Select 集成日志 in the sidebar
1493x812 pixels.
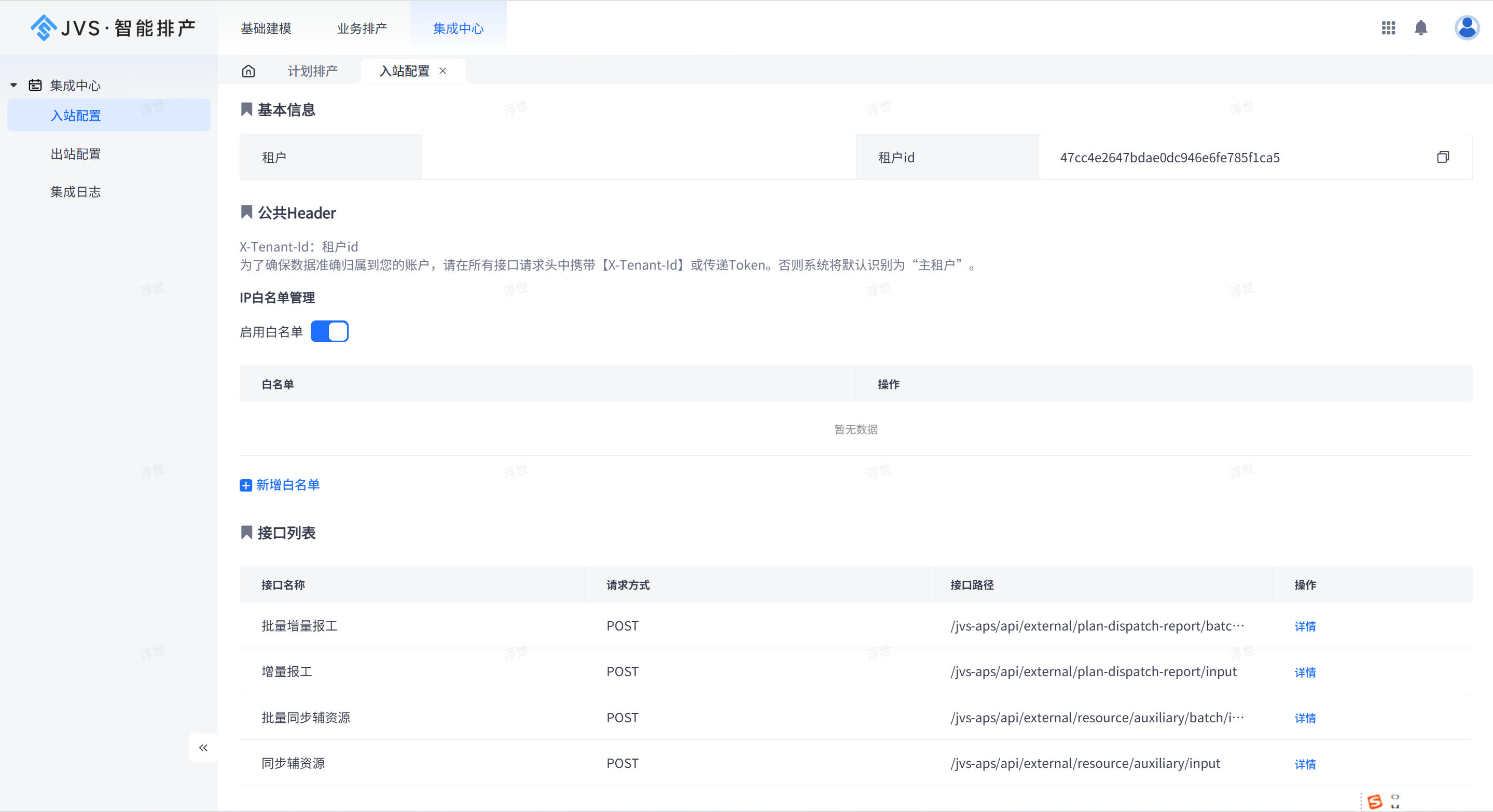(76, 192)
